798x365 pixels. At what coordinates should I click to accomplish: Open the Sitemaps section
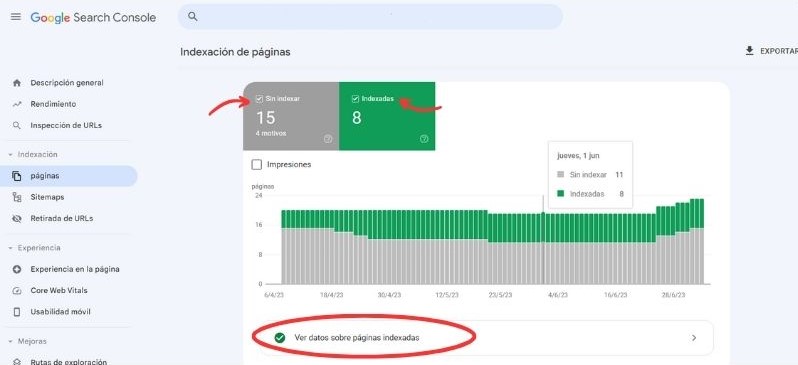coord(47,197)
